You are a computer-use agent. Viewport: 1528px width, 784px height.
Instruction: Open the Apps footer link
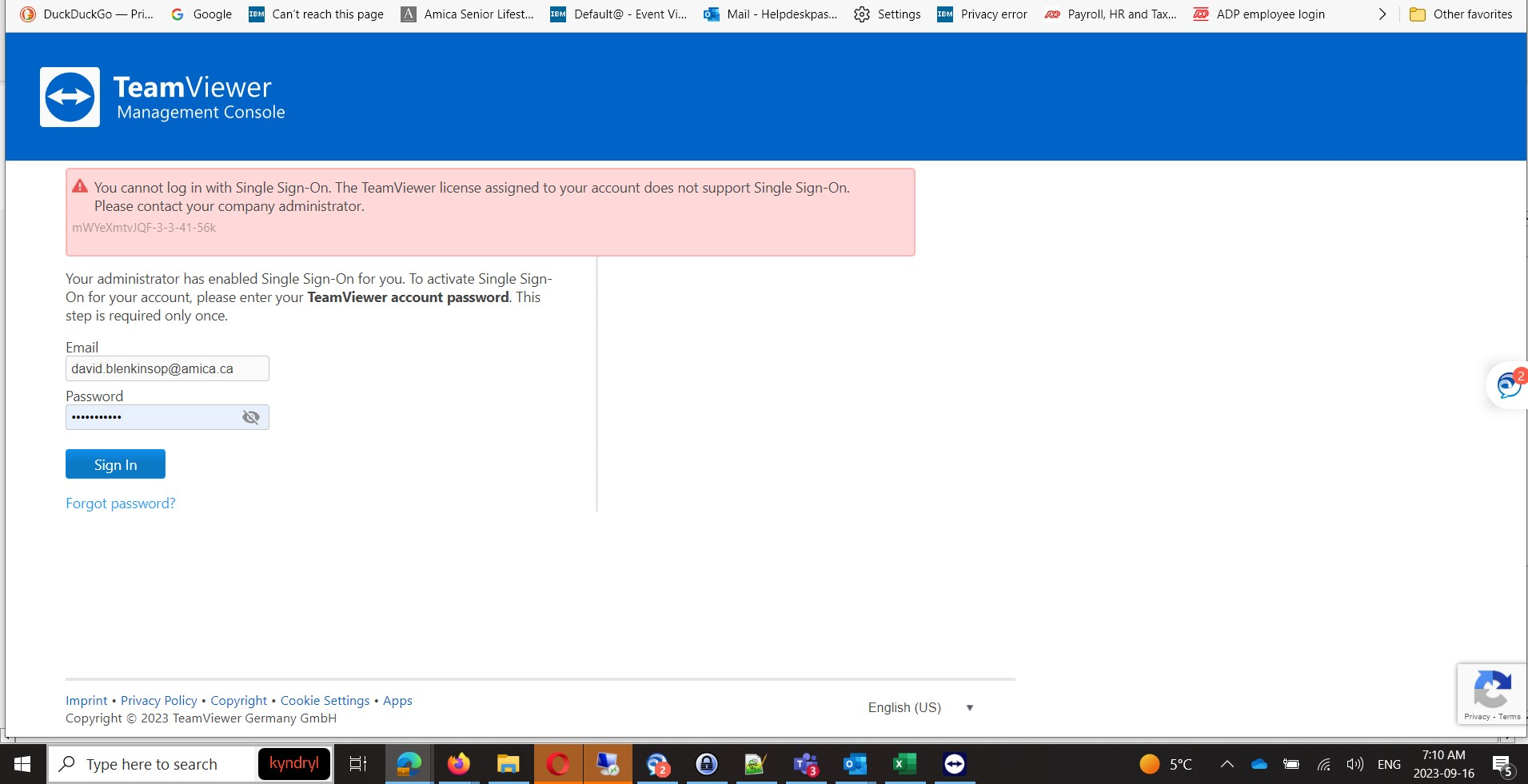click(397, 701)
